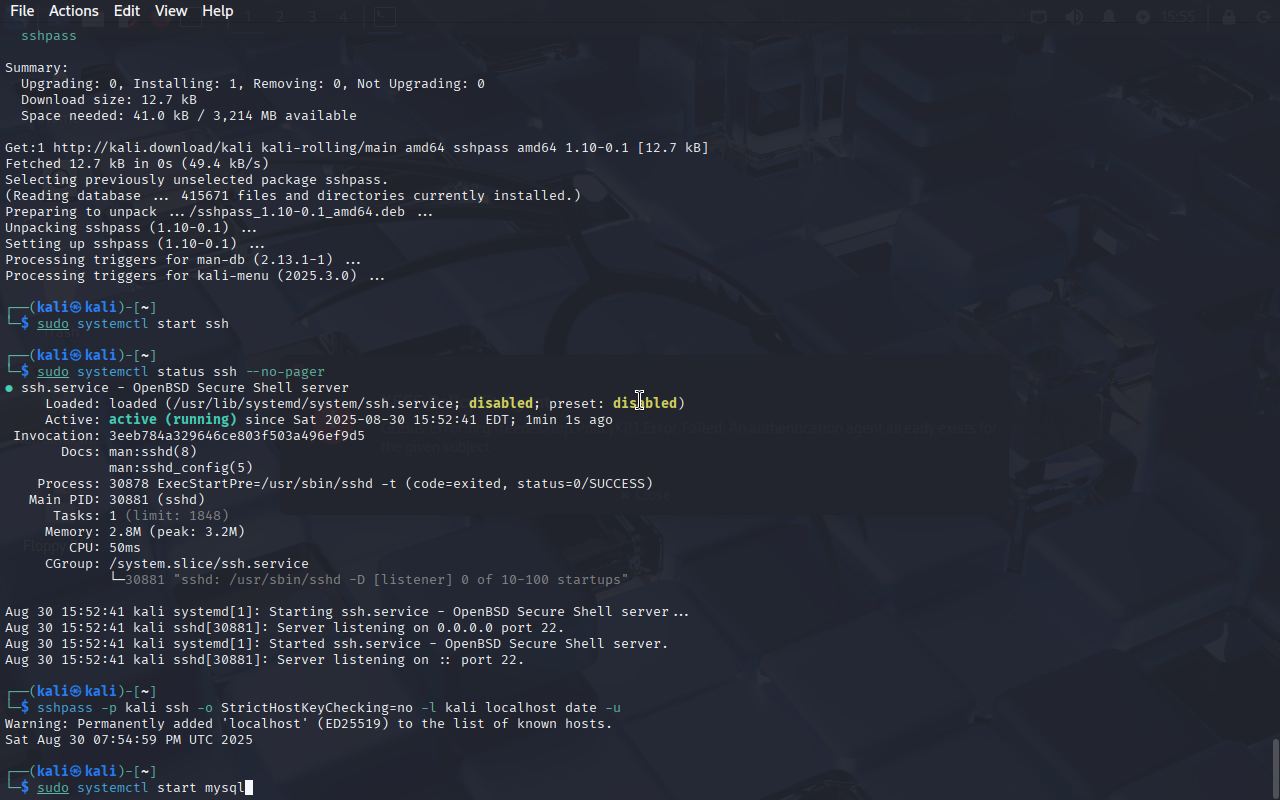Viewport: 1280px width, 800px height.
Task: Click the 'sshpass -p kali ssh' command line
Action: coord(329,708)
